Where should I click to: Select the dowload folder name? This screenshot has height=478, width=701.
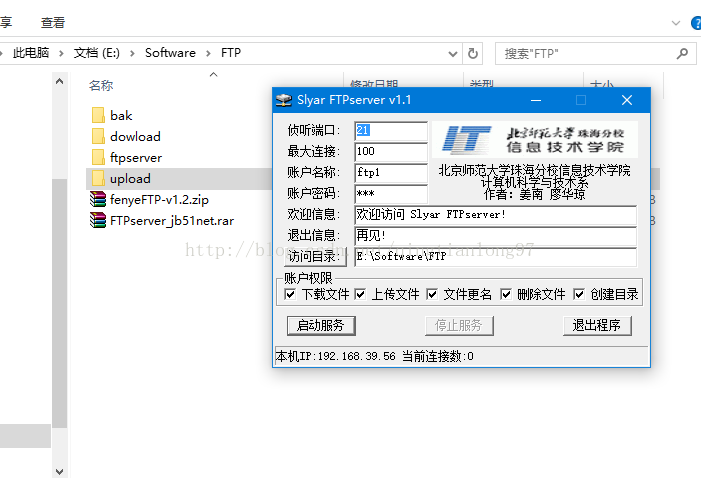[x=135, y=136]
